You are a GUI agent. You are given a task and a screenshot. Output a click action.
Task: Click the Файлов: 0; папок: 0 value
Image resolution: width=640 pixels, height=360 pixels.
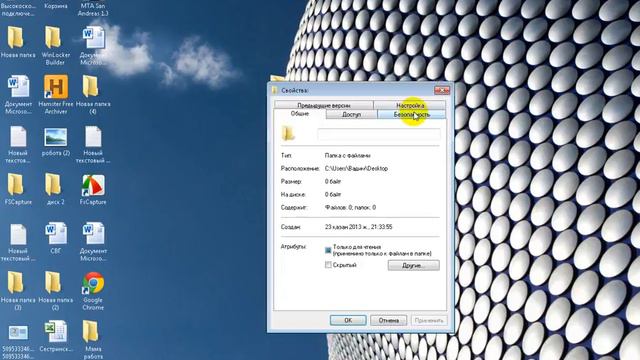[x=350, y=208]
